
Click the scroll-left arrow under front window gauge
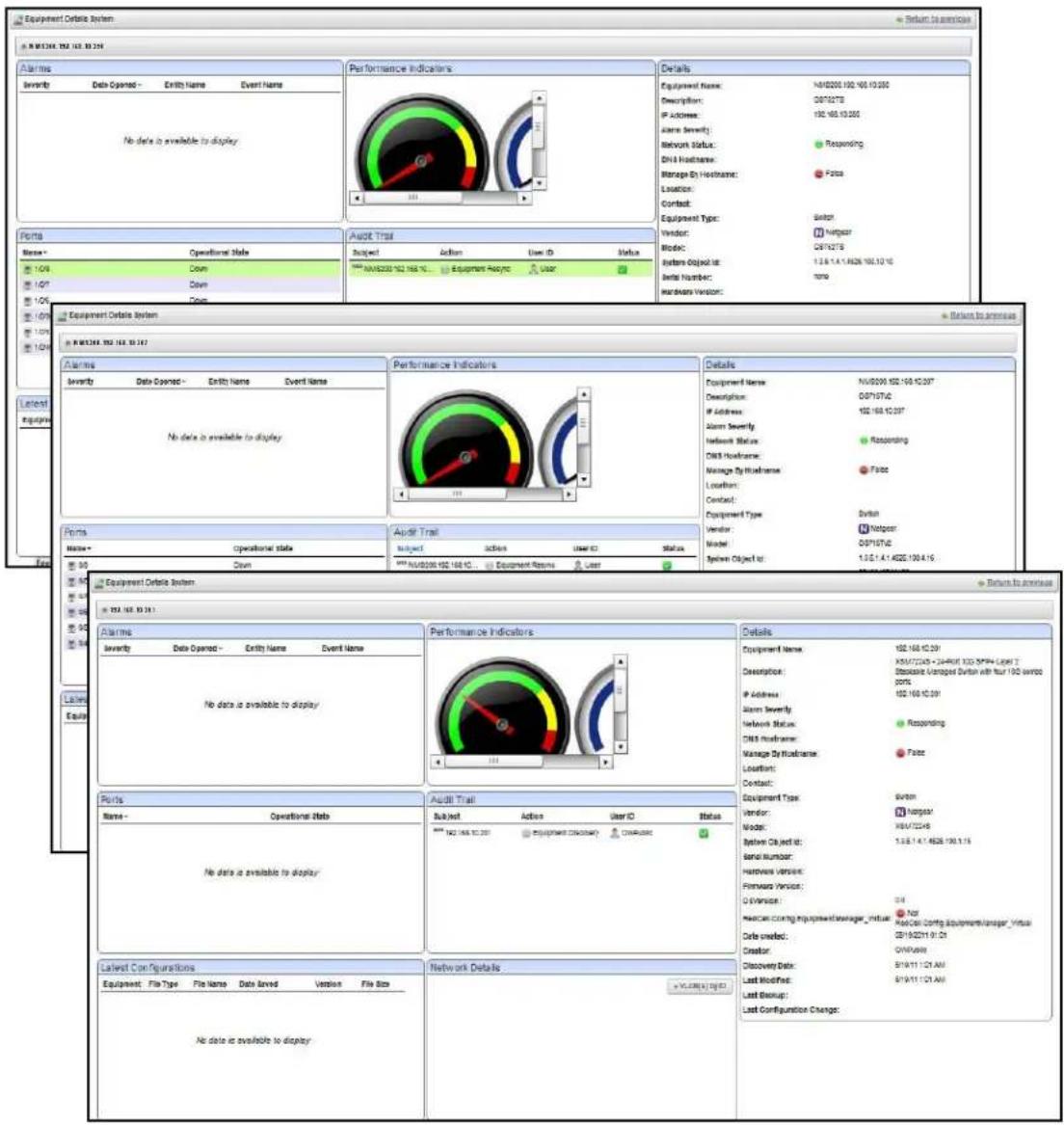[x=438, y=762]
